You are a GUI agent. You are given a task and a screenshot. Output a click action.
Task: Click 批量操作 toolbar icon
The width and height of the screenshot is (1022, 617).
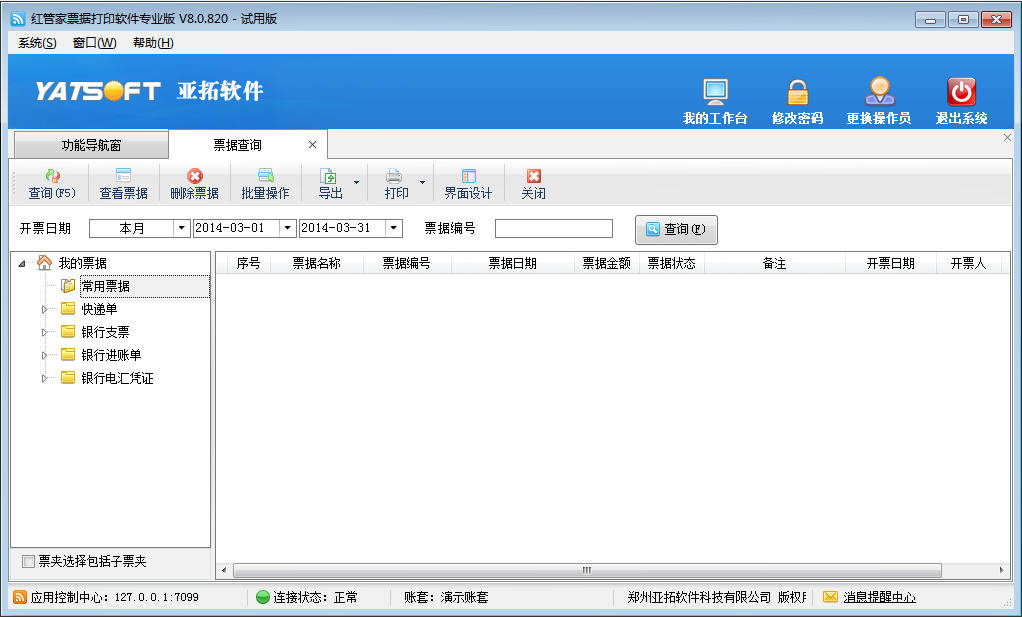265,176
